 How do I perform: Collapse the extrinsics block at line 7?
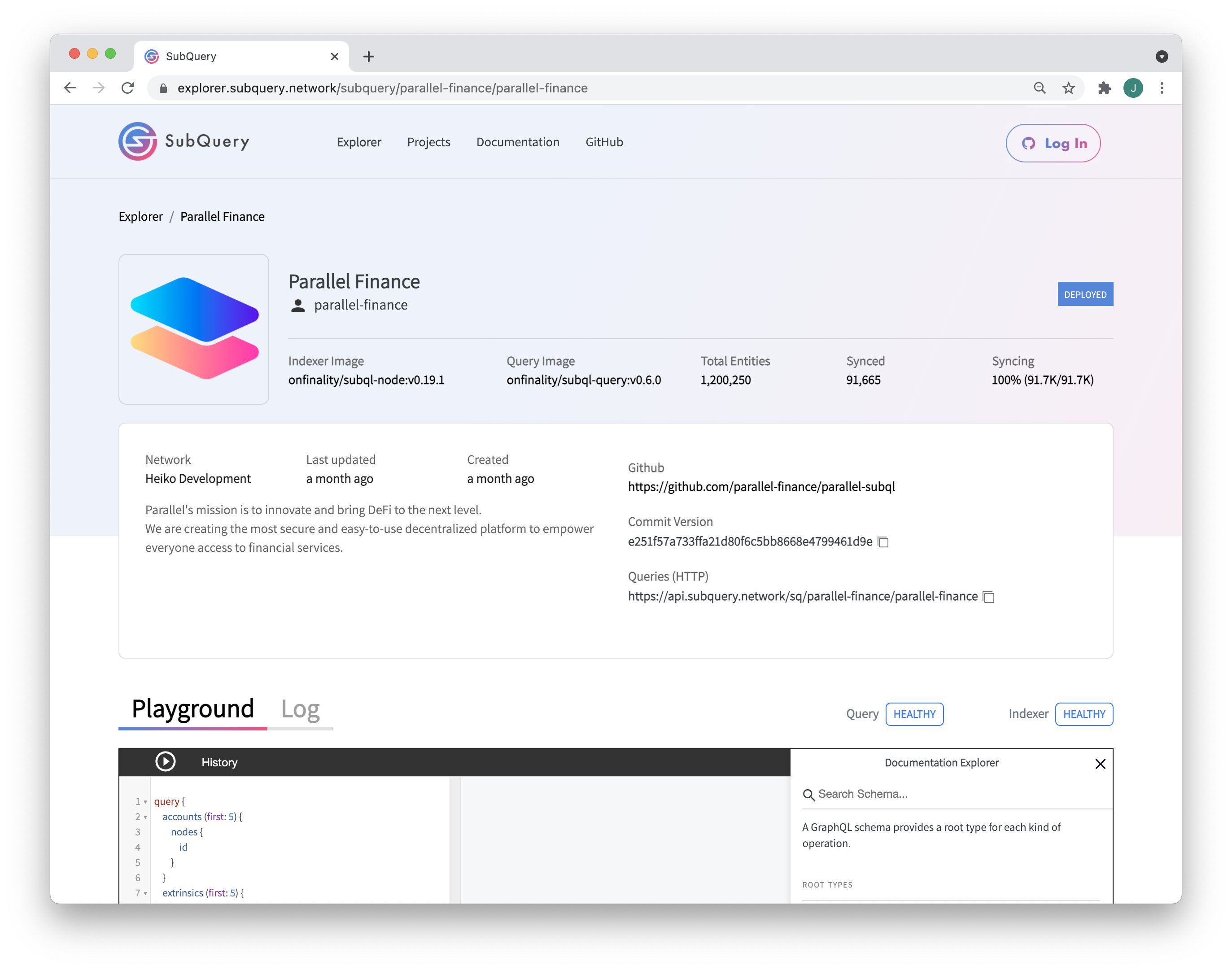click(145, 893)
